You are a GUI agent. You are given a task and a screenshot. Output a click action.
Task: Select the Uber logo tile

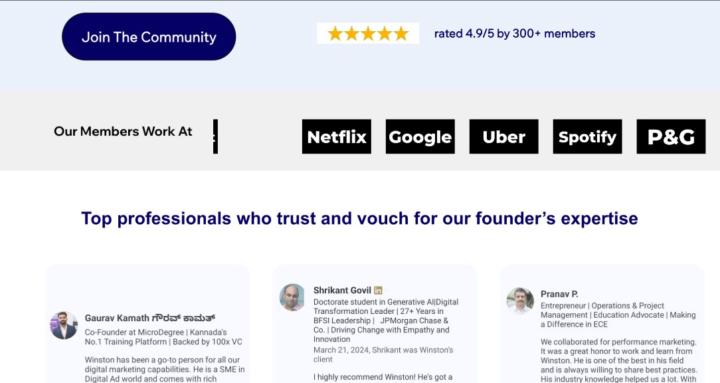click(x=504, y=137)
